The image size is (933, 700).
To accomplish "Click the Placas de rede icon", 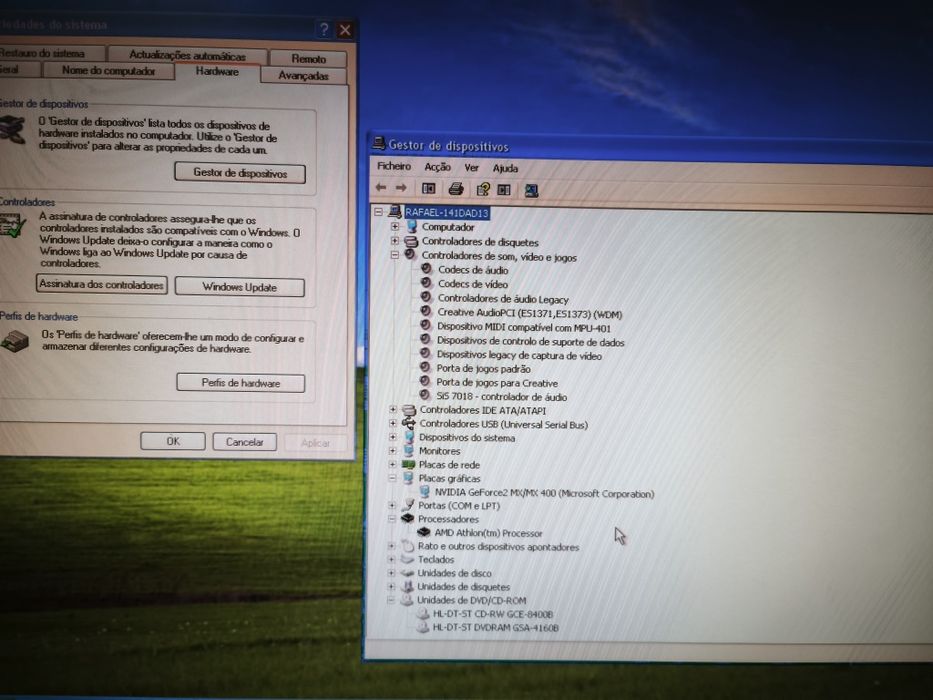I will click(408, 464).
